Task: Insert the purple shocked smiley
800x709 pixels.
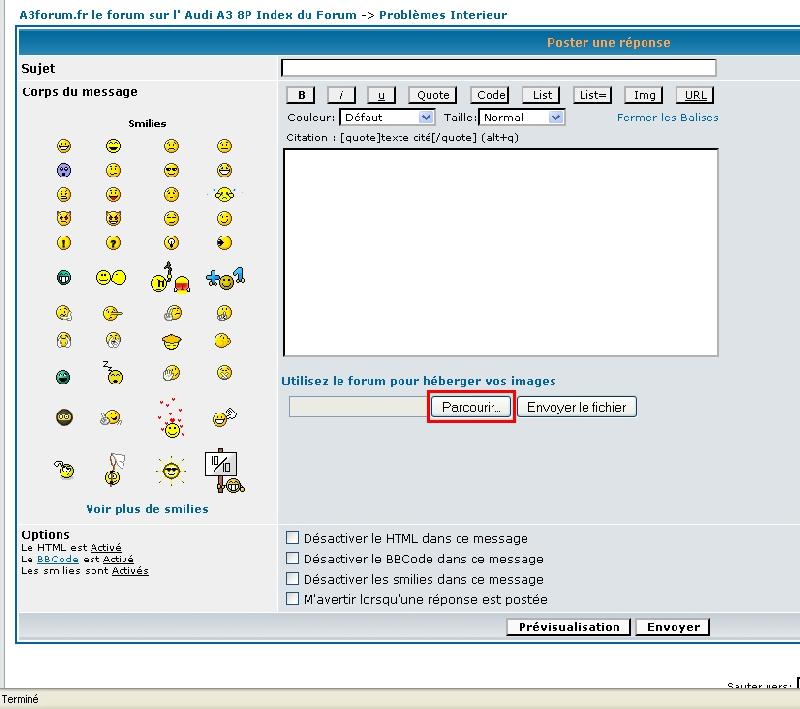Action: pos(64,170)
